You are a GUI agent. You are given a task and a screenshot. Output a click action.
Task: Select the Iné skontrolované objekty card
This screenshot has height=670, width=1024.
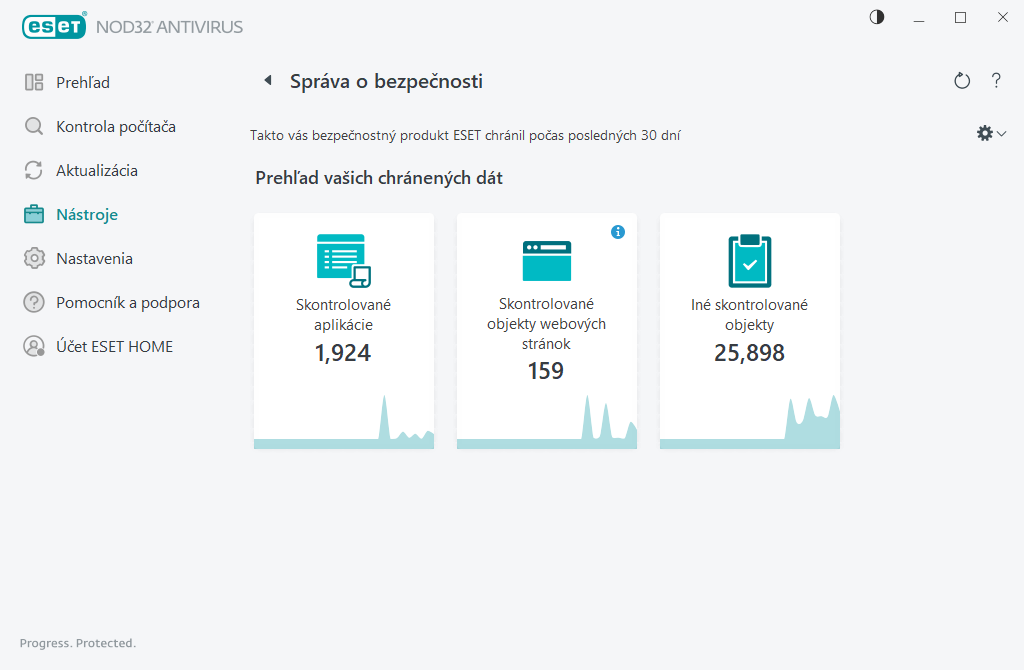750,330
